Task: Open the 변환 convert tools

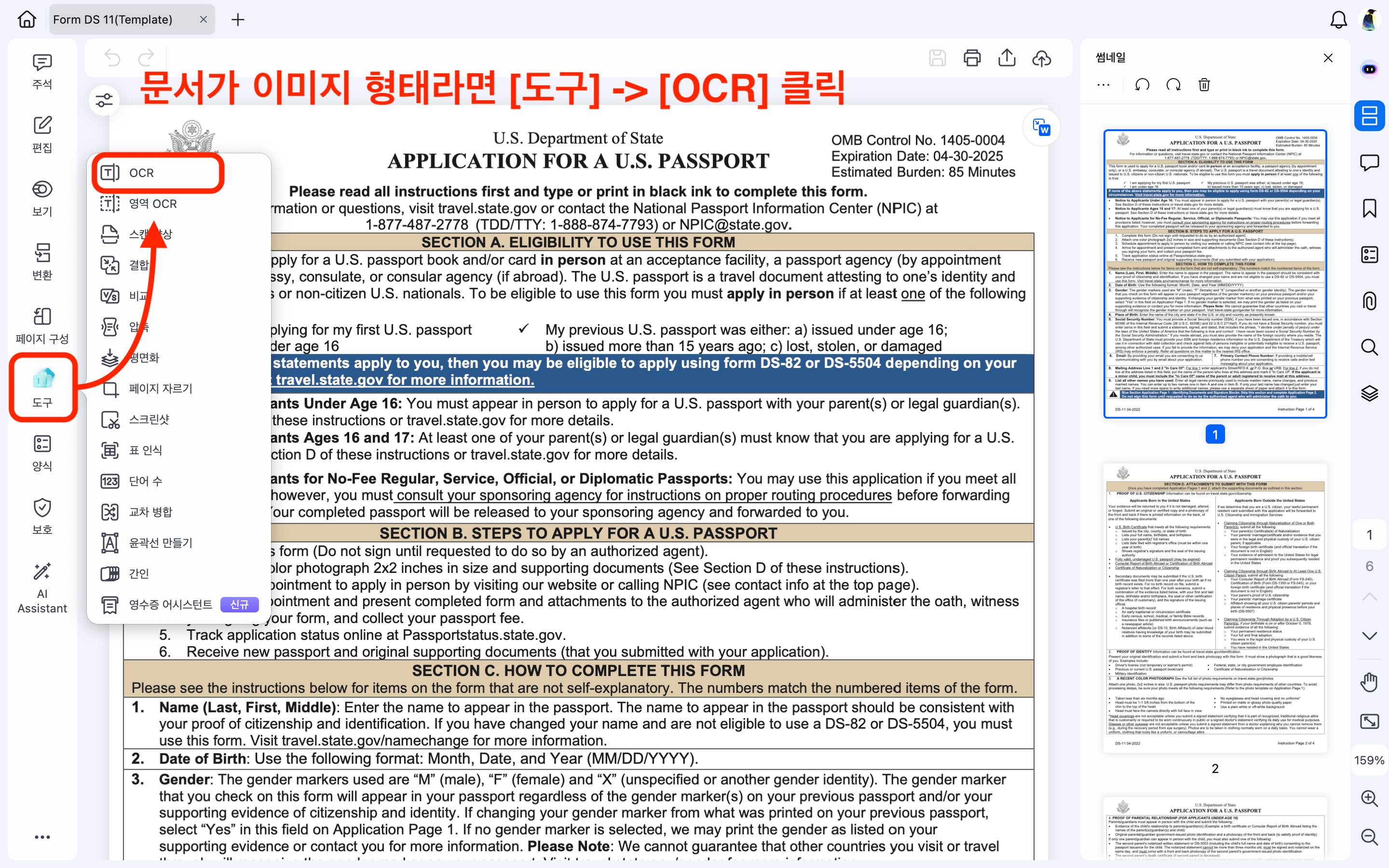Action: pos(42,262)
